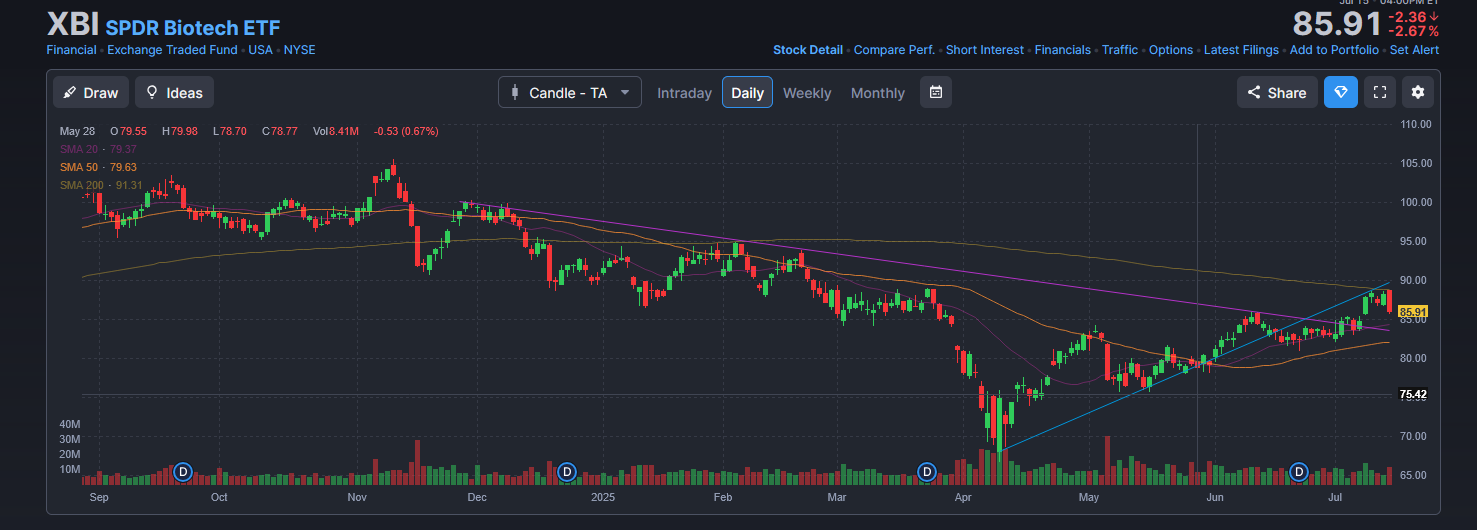Enter fullscreen chart mode

tap(1379, 93)
